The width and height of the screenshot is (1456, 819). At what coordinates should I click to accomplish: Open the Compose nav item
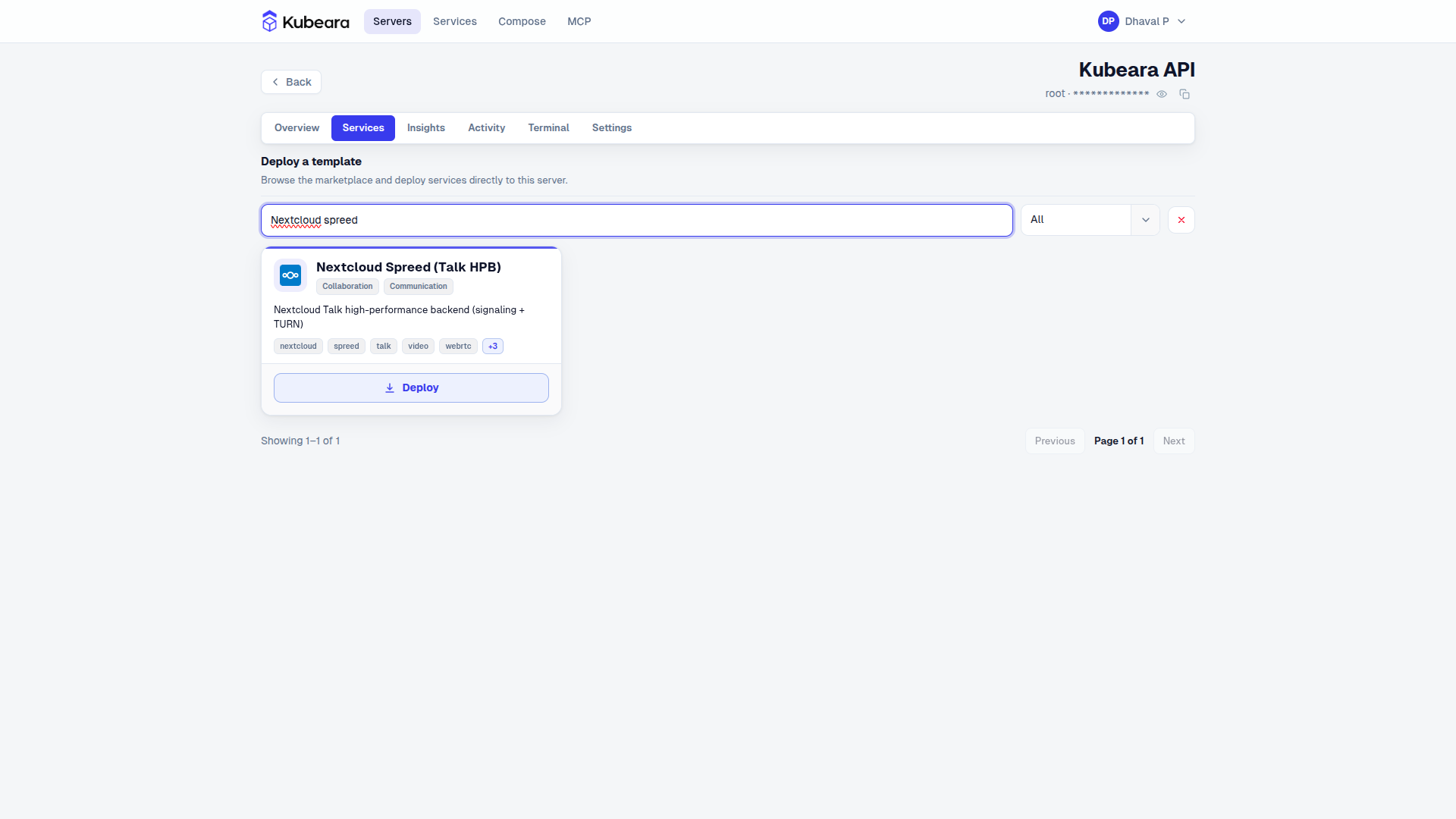[522, 21]
